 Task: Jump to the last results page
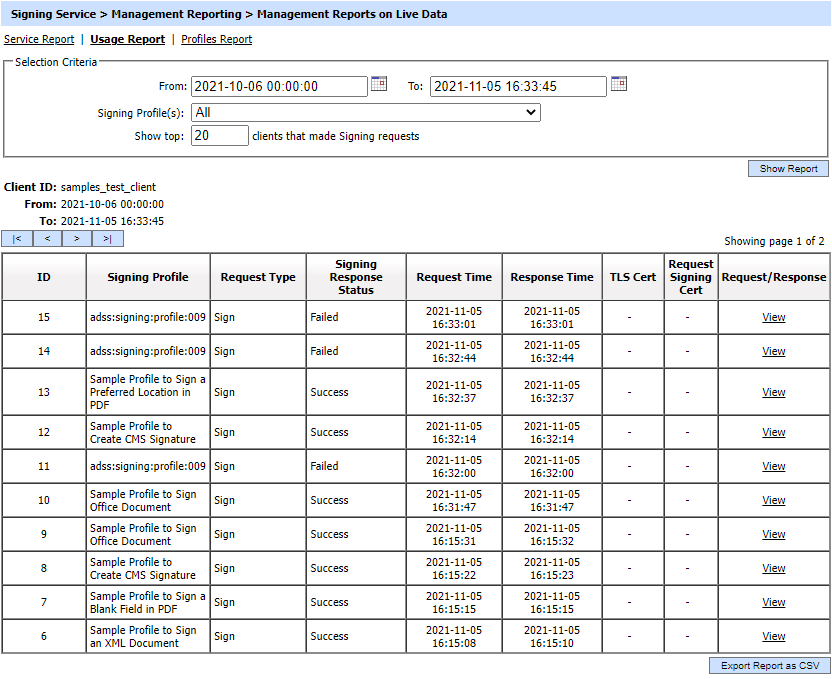[x=107, y=239]
